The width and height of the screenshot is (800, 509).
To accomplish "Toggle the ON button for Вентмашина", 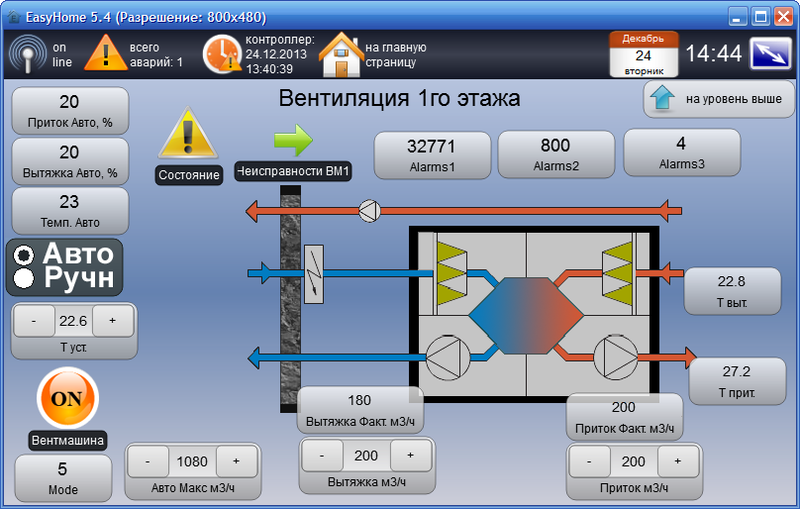I will 67,398.
